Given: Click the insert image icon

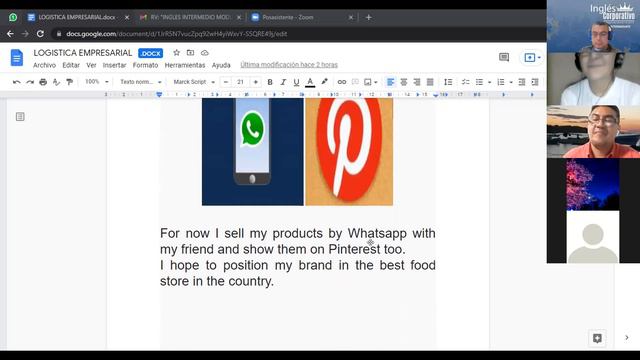Looking at the screenshot, I should (368, 82).
